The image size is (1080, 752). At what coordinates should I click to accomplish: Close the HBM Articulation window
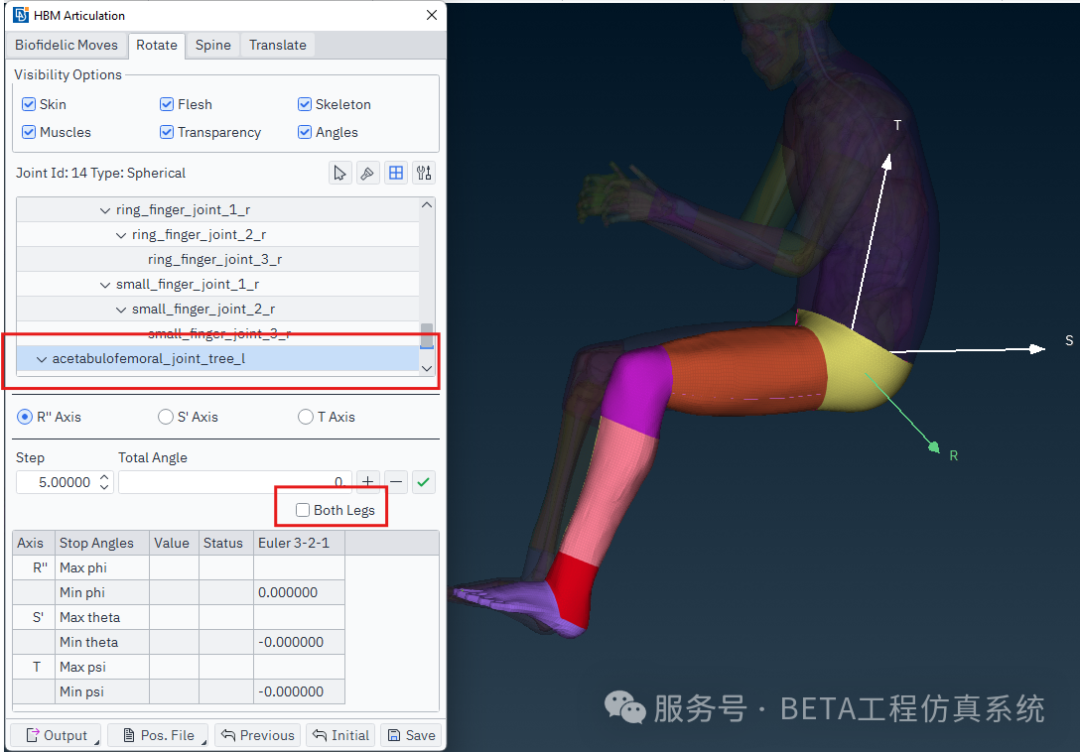[x=431, y=15]
